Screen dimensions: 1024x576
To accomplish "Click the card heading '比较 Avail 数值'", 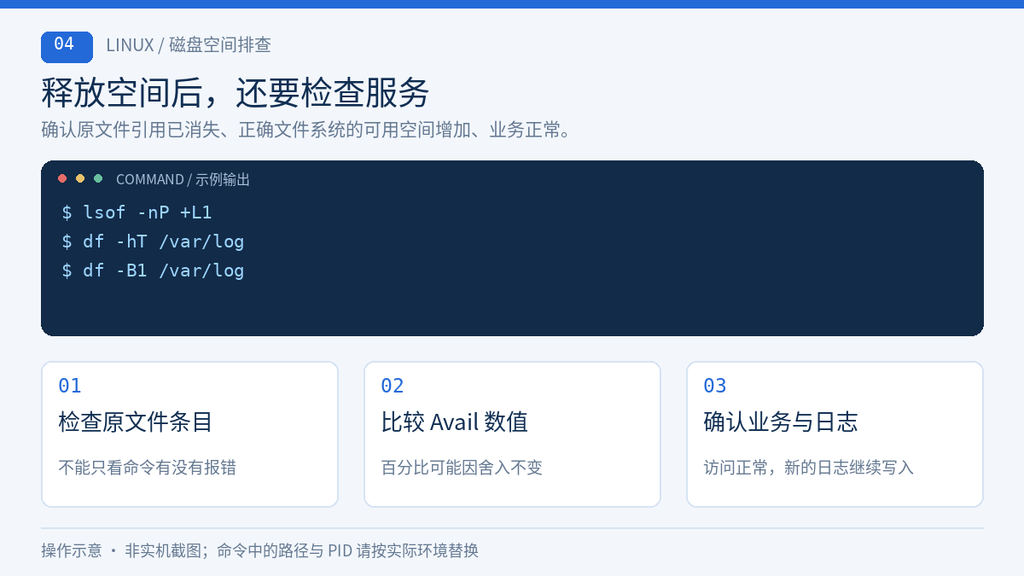I will (x=455, y=422).
